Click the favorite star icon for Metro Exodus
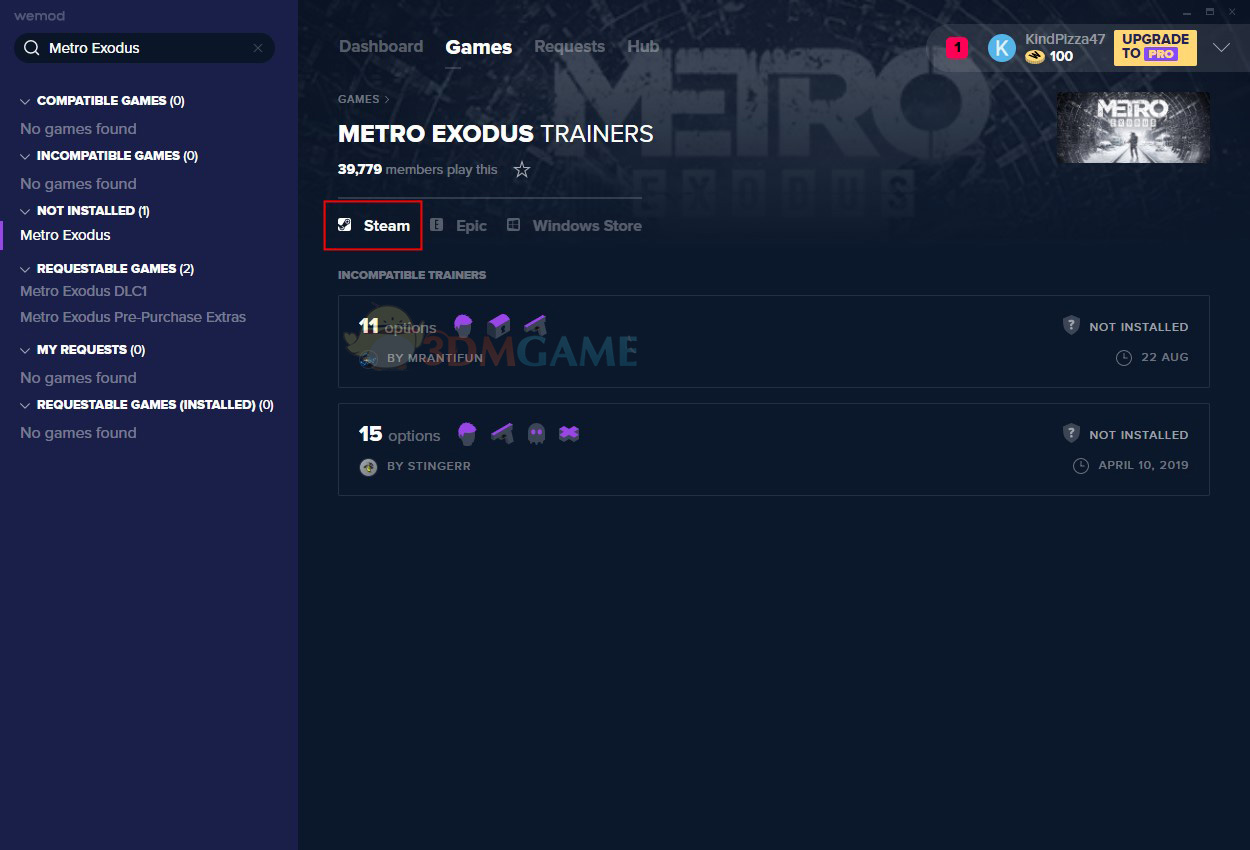The image size is (1250, 850). tap(521, 170)
